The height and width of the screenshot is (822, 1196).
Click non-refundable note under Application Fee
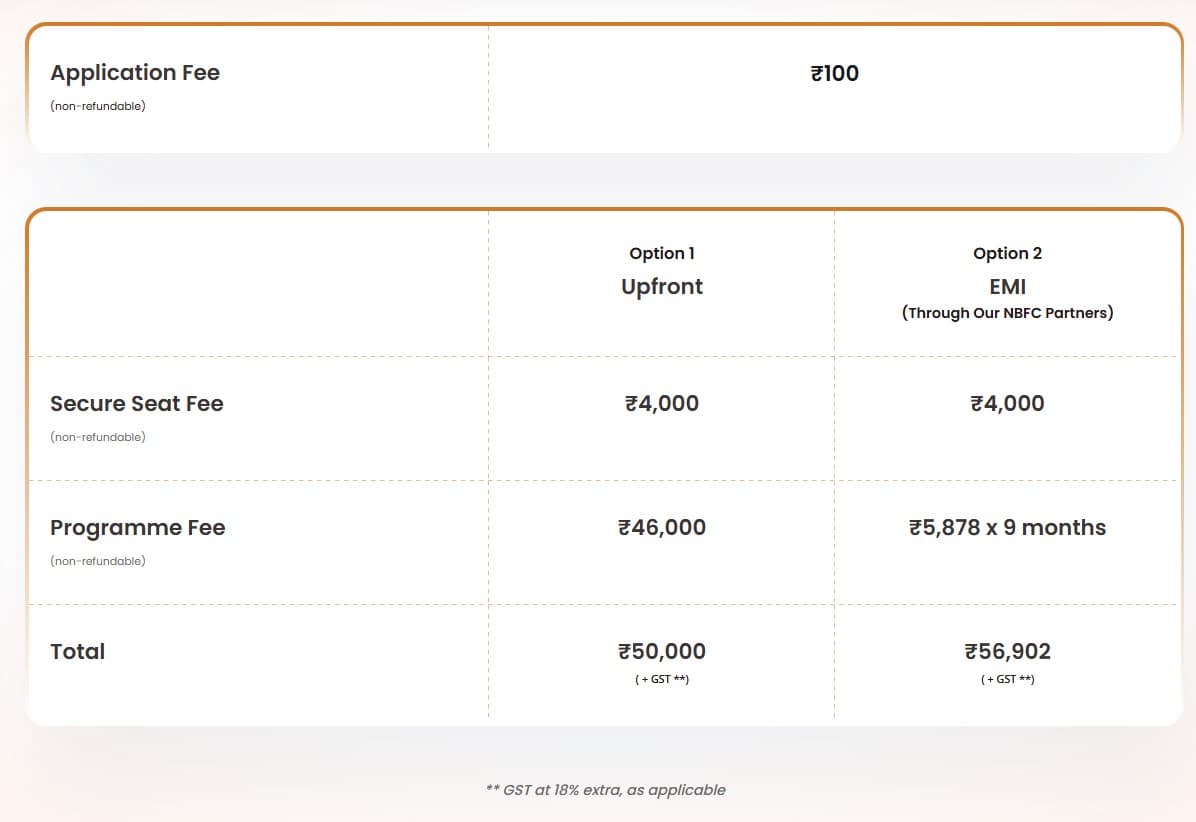[x=98, y=106]
